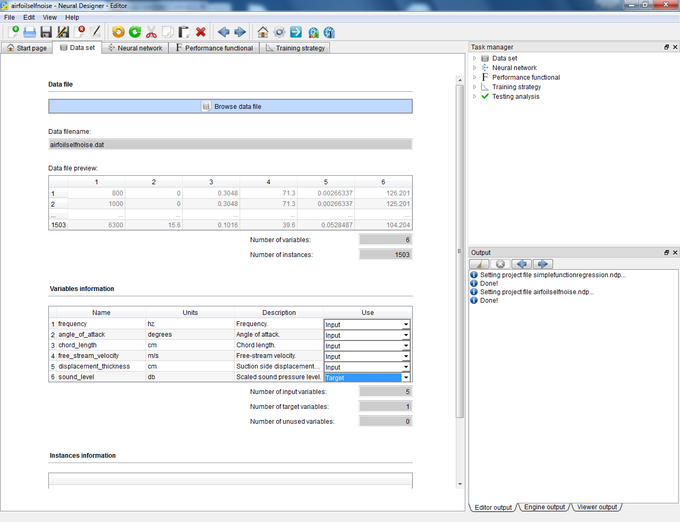Close the Output panel
Screen dimensions: 680x522
click(x=675, y=252)
